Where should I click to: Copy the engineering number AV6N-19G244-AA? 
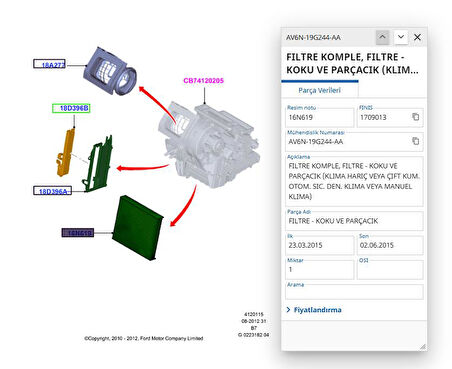click(415, 141)
